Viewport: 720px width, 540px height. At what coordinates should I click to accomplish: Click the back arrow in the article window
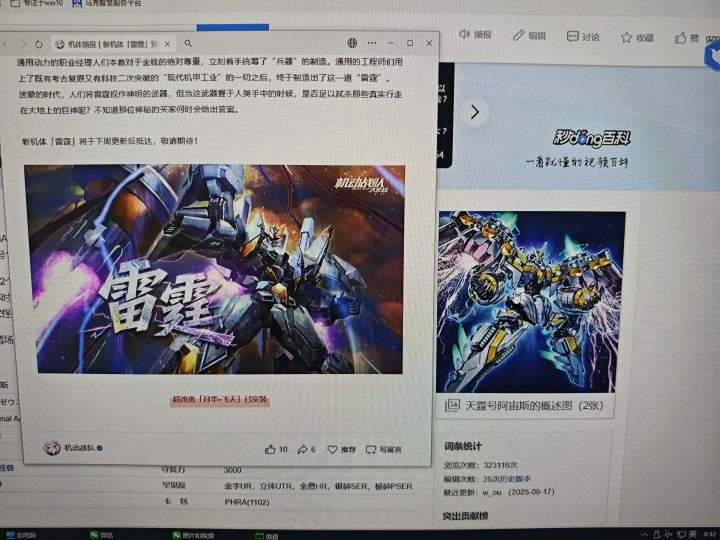[6, 44]
